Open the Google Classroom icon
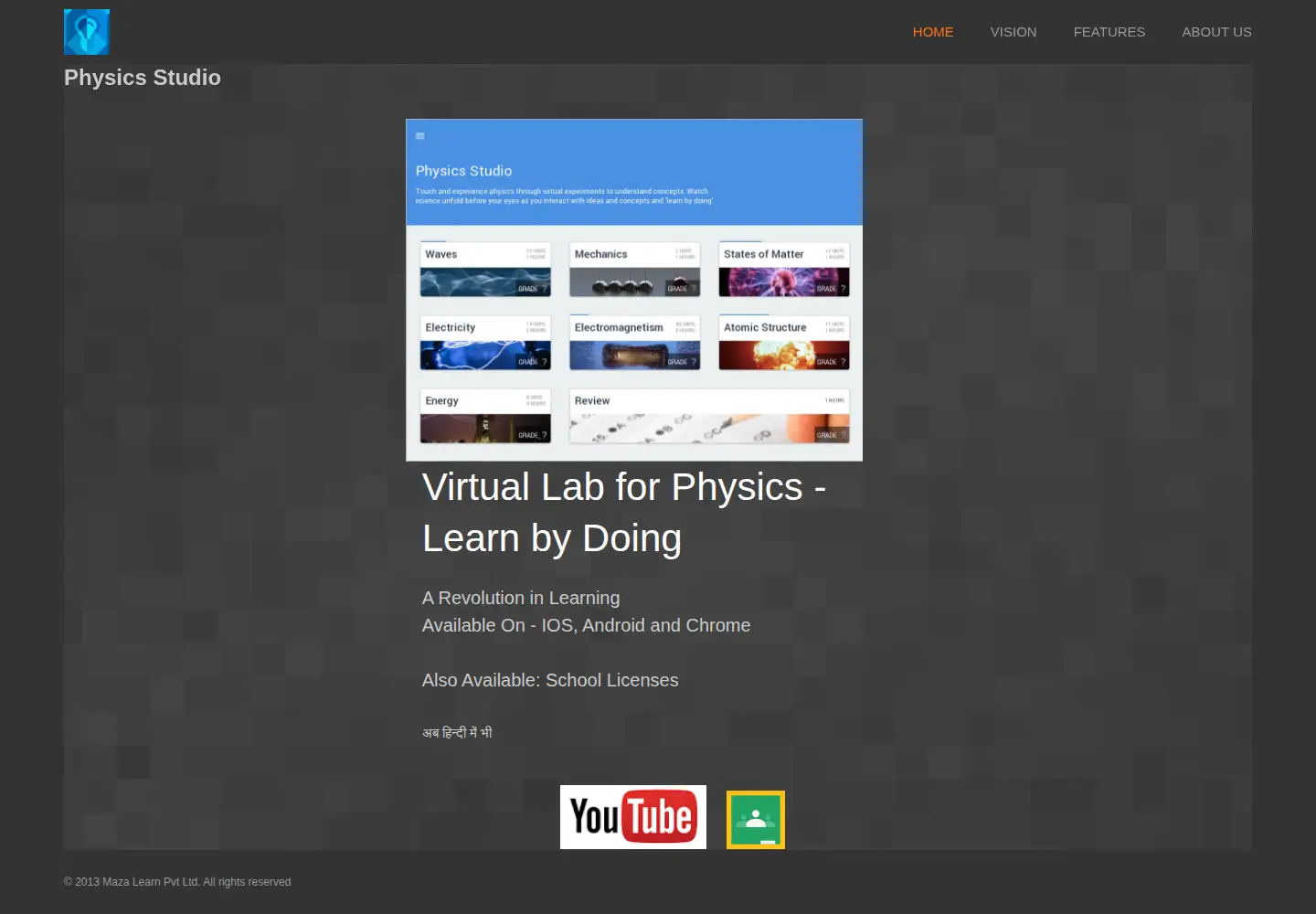Viewport: 1316px width, 914px height. [756, 820]
